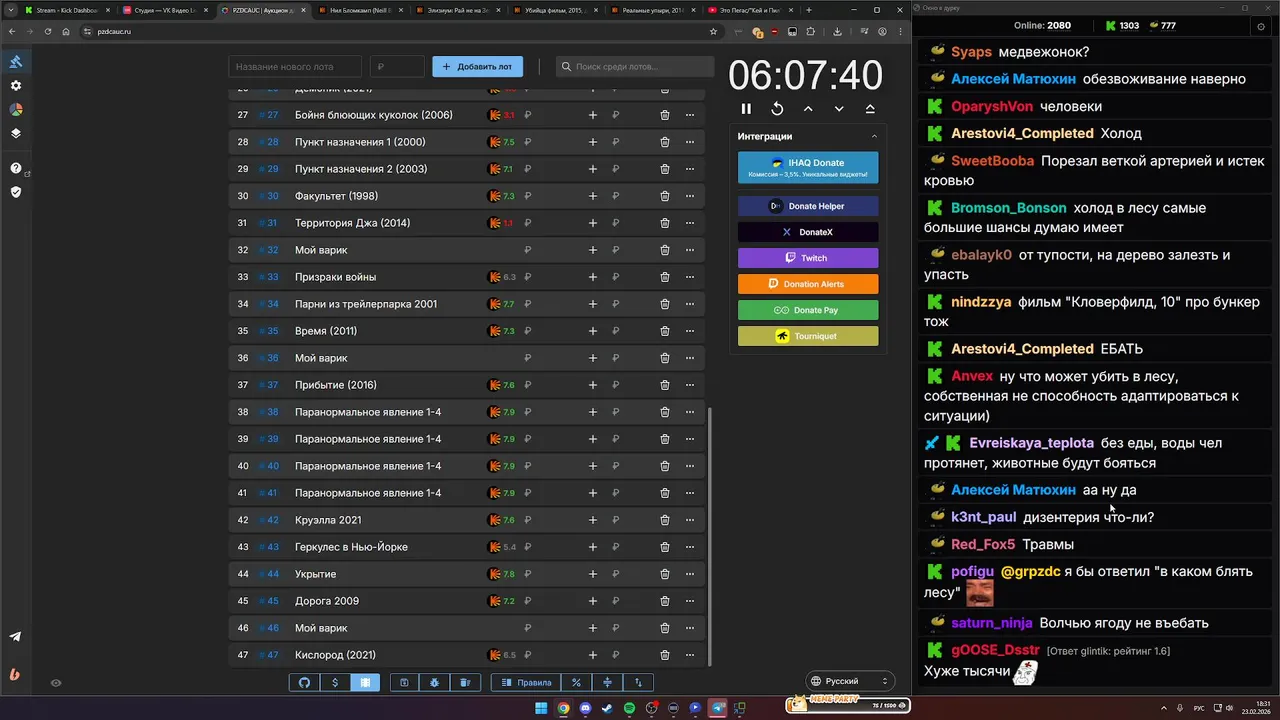
Task: Click the double-up arrow timer icon
Action: [x=870, y=109]
